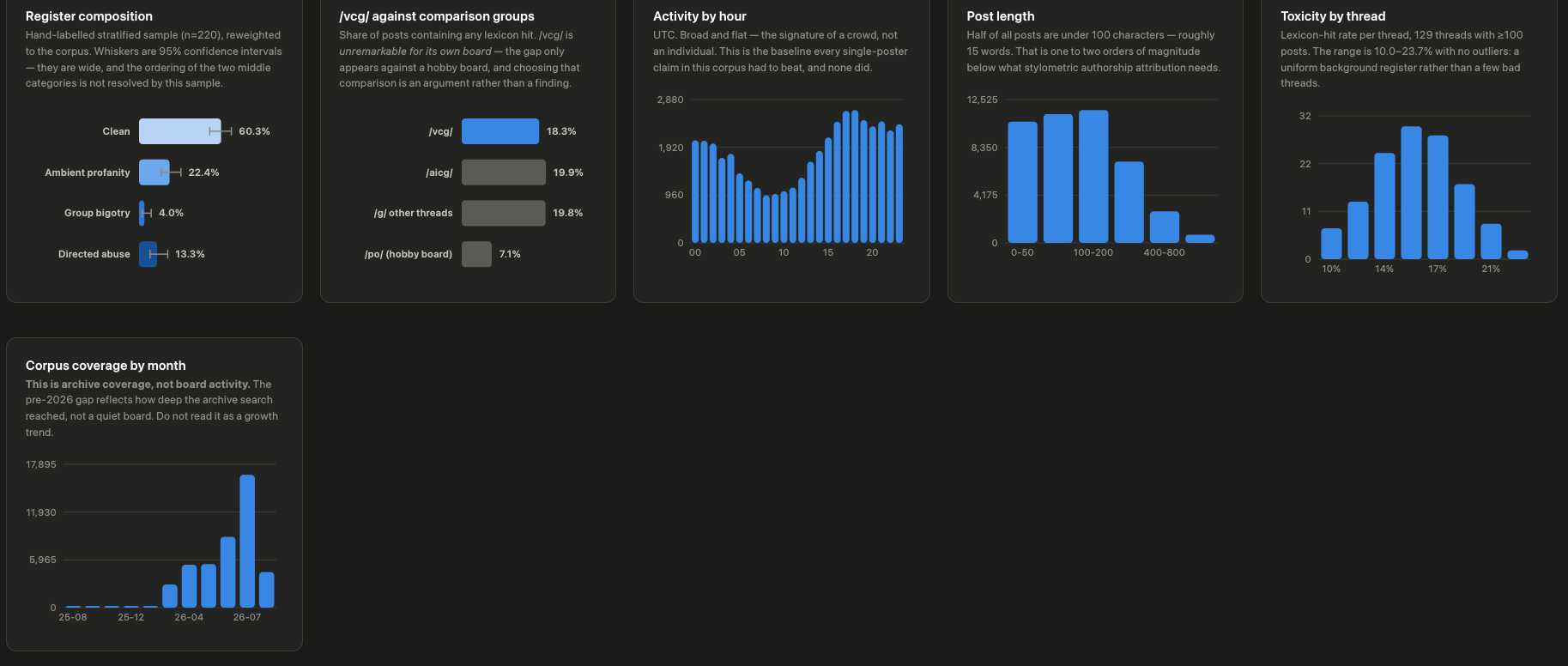Select the grey /aicg/ bar

504,173
